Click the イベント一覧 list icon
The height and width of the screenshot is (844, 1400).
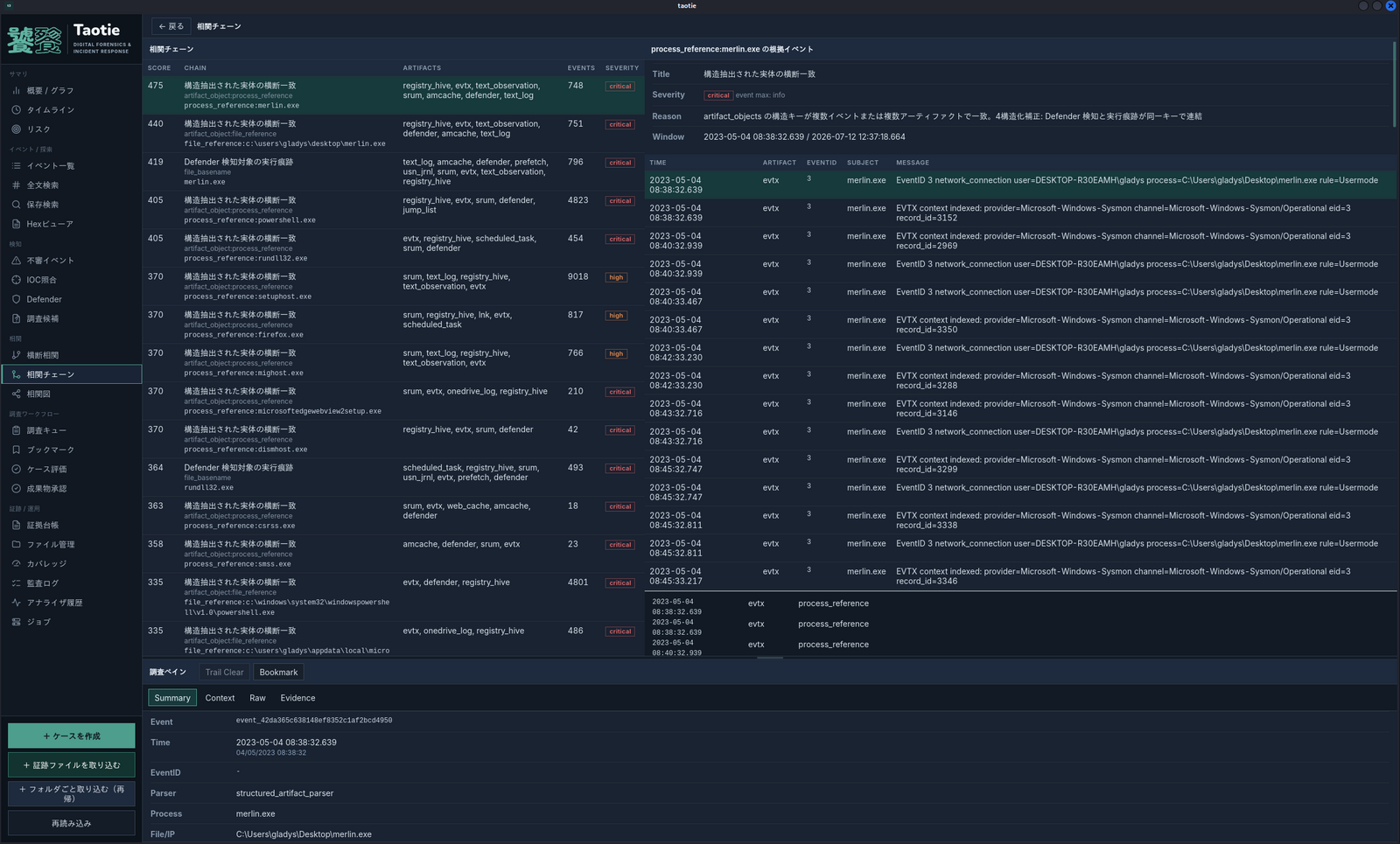pos(16,165)
